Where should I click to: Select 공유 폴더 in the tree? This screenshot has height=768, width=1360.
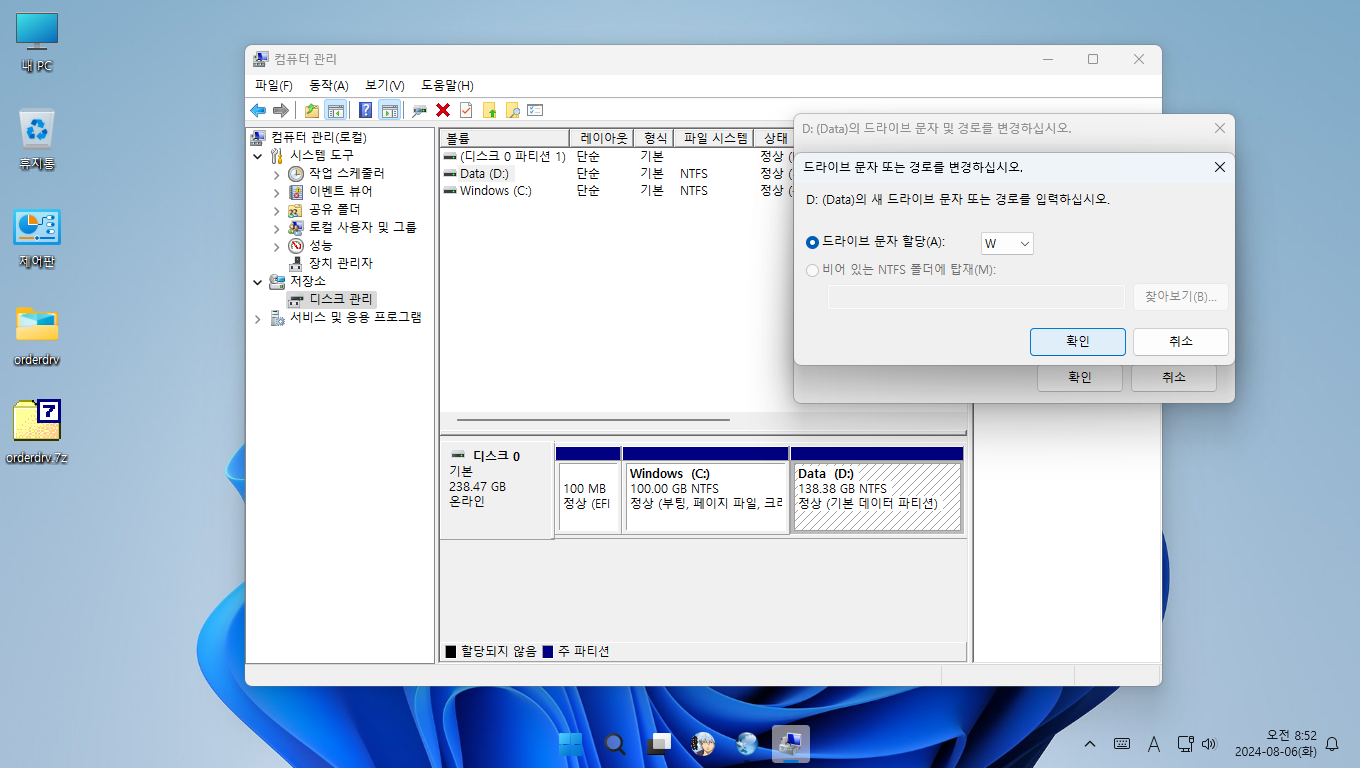coord(334,209)
